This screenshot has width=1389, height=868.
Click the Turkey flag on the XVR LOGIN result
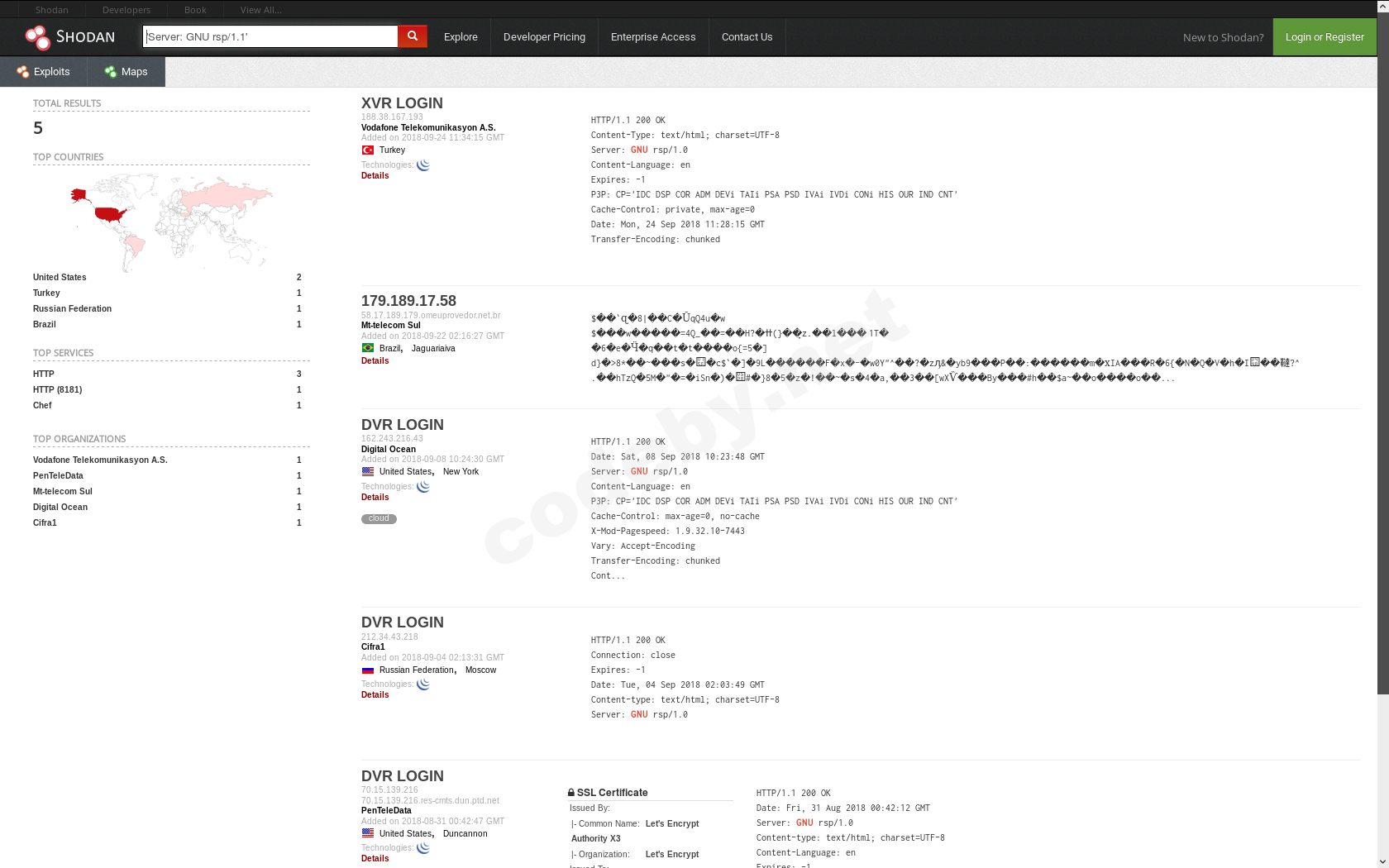point(367,150)
